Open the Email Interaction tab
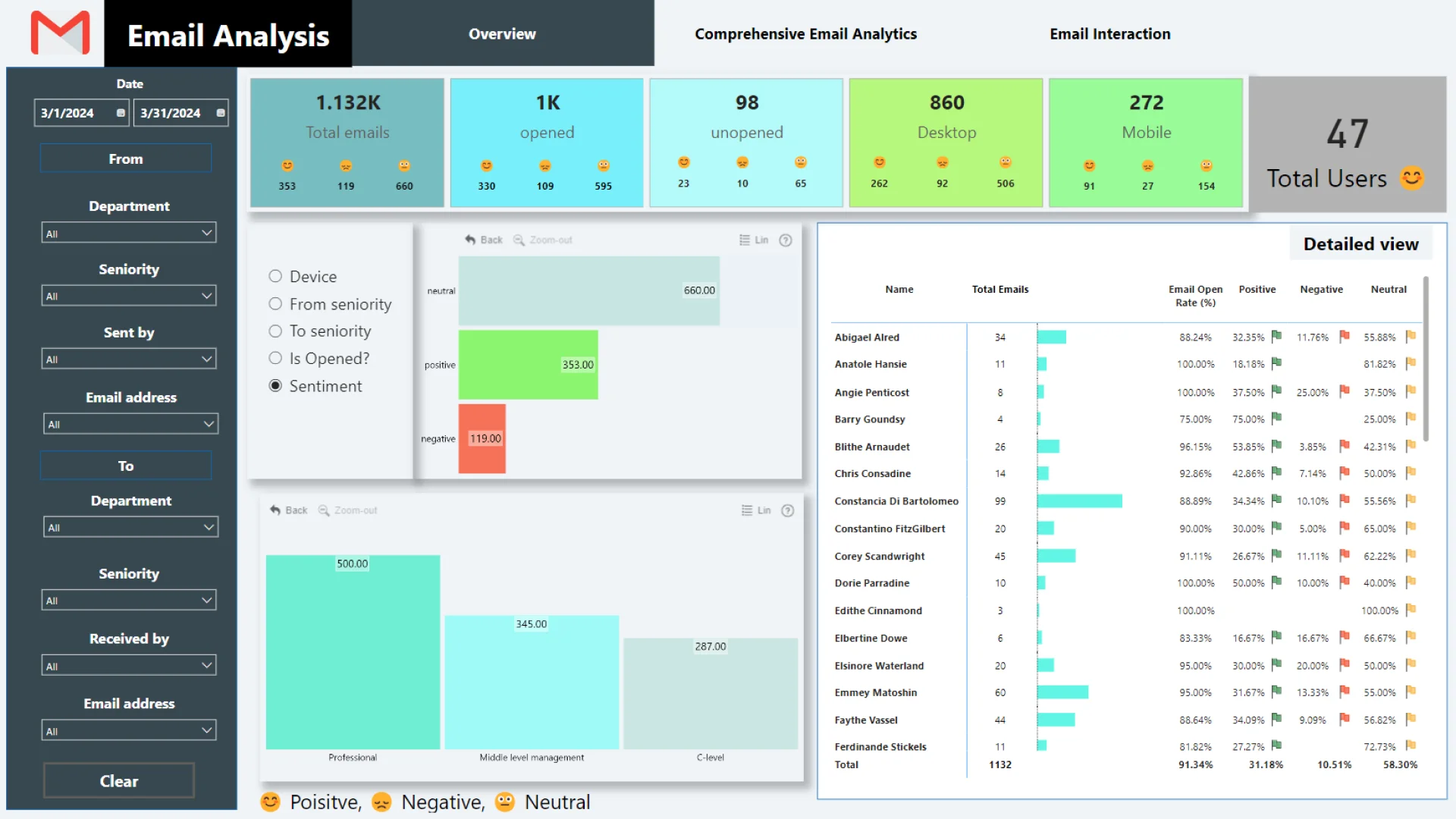The image size is (1456, 819). tap(1110, 33)
